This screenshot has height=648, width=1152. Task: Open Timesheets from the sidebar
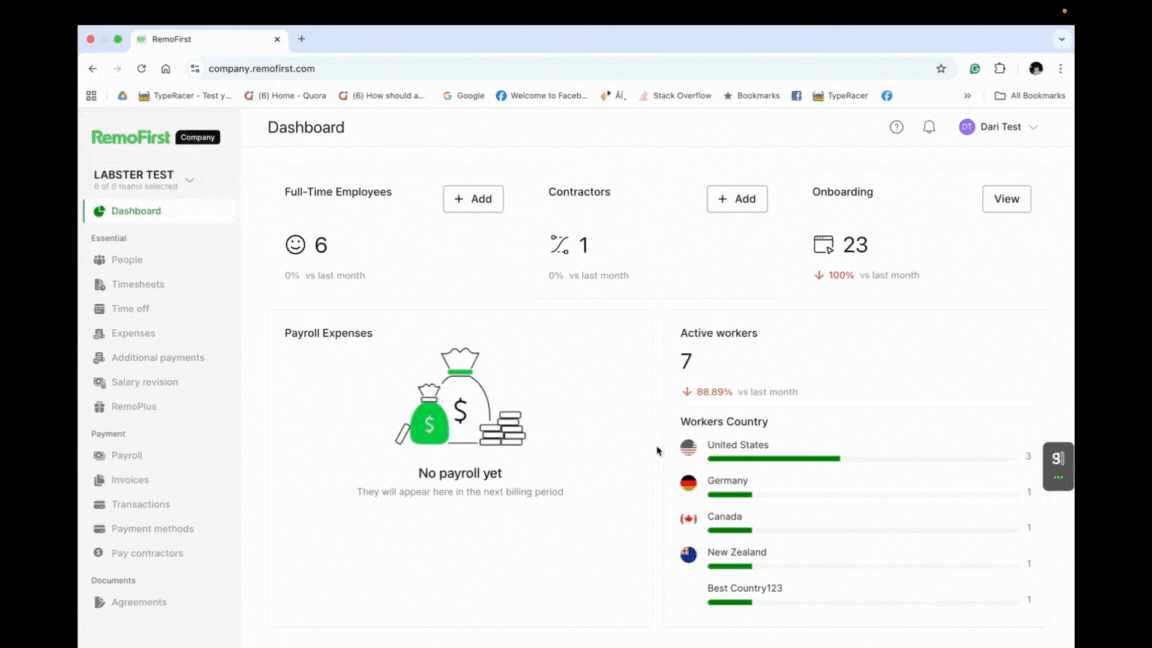pyautogui.click(x=137, y=284)
